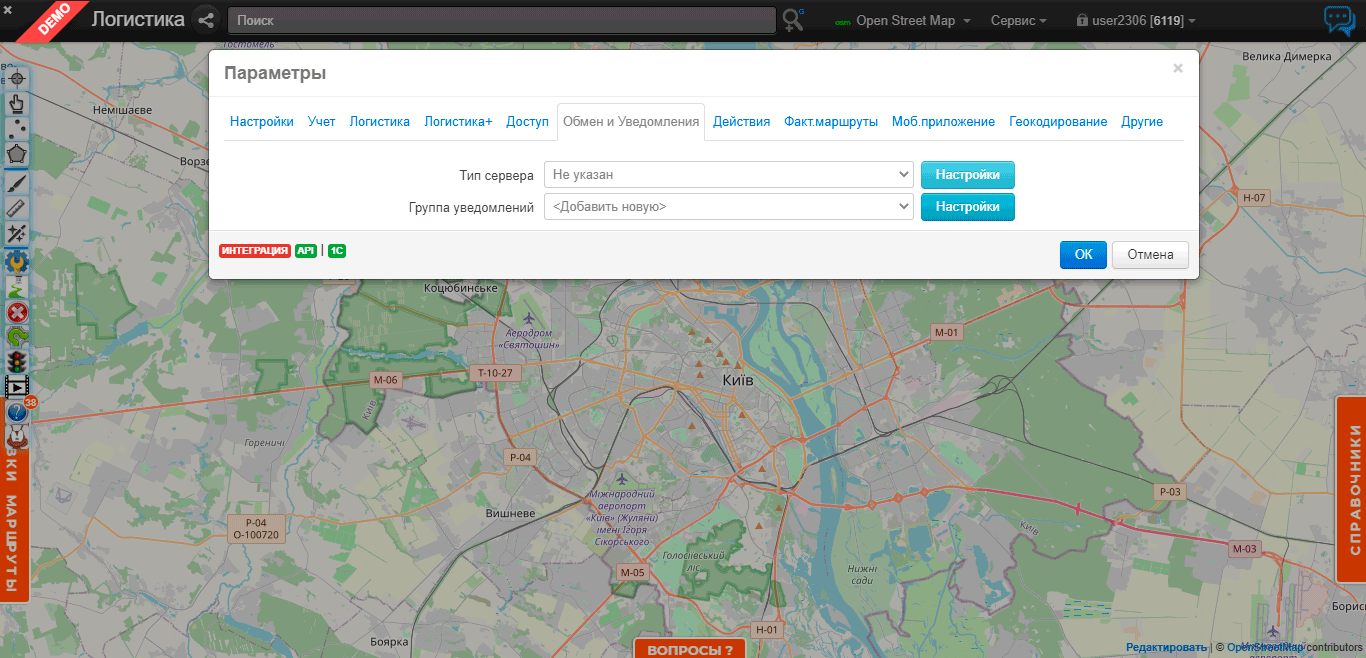Switch to the Геокодирование tab

(1058, 122)
